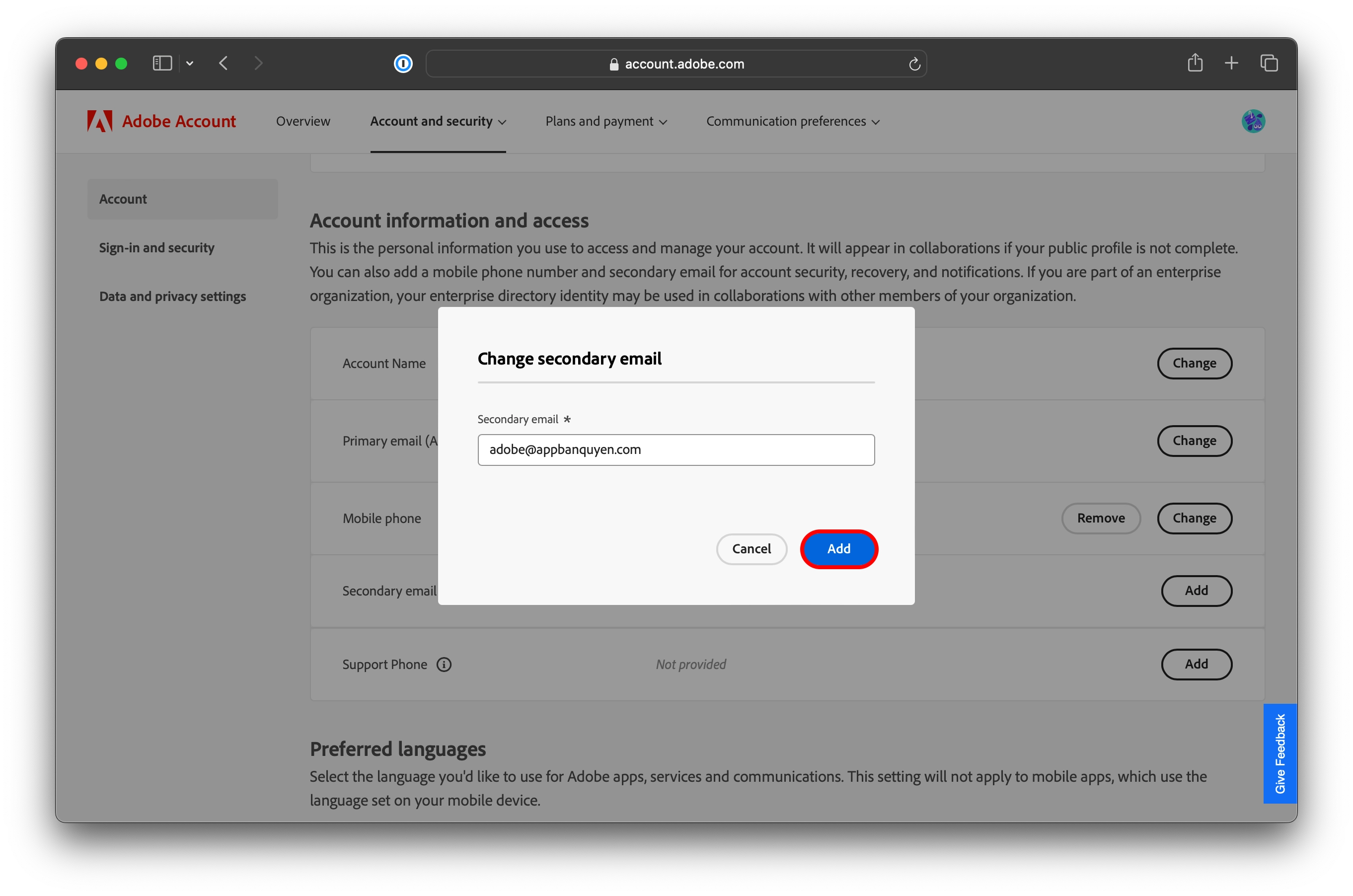Expand Plans and payment menu

[x=606, y=121]
